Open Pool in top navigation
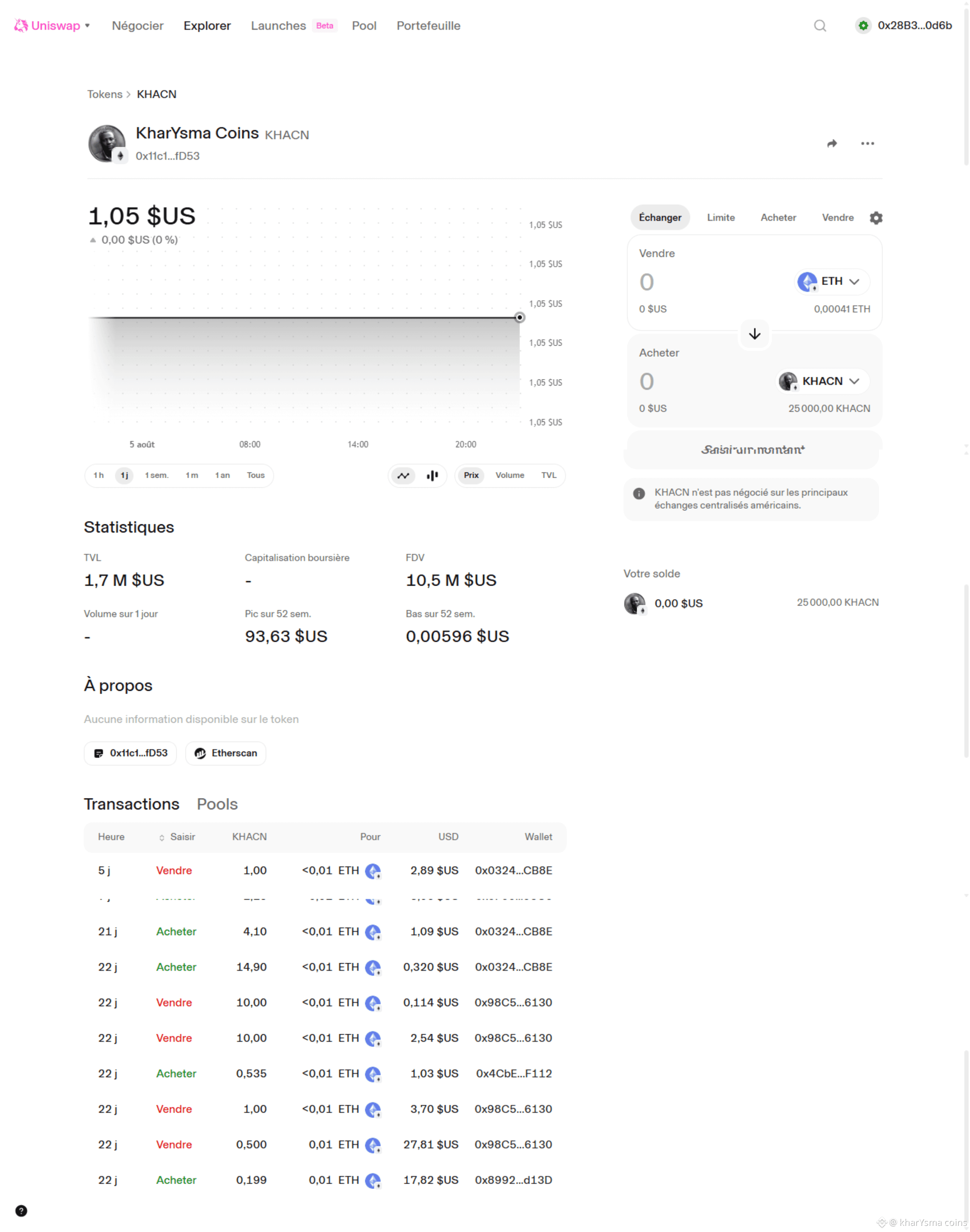This screenshot has height=1232, width=970. click(x=364, y=26)
